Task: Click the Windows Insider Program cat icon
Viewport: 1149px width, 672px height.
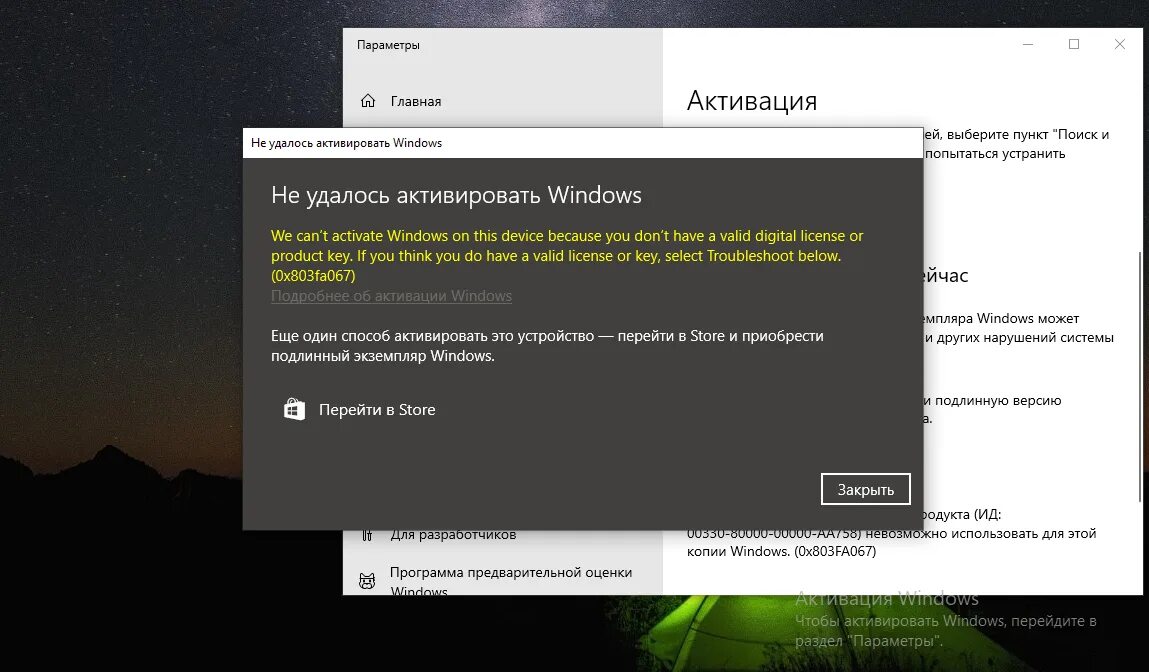Action: pyautogui.click(x=367, y=581)
